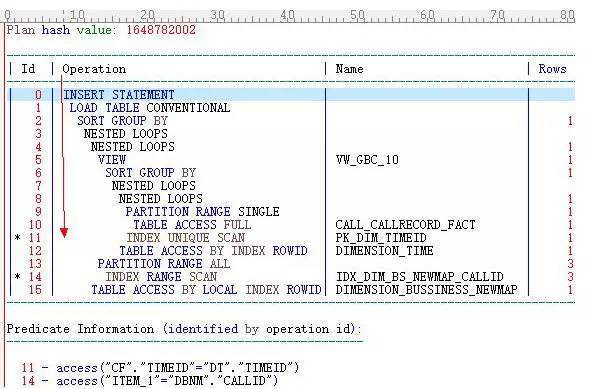Image resolution: width=589 pixels, height=389 pixels.
Task: Click NESTED LOOPS operation on row 8
Action: click(x=161, y=199)
